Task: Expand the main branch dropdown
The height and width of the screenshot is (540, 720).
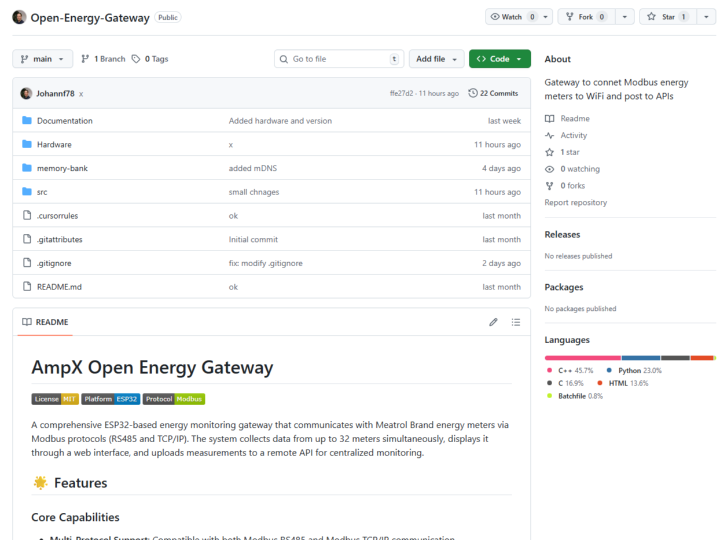Action: pos(43,59)
